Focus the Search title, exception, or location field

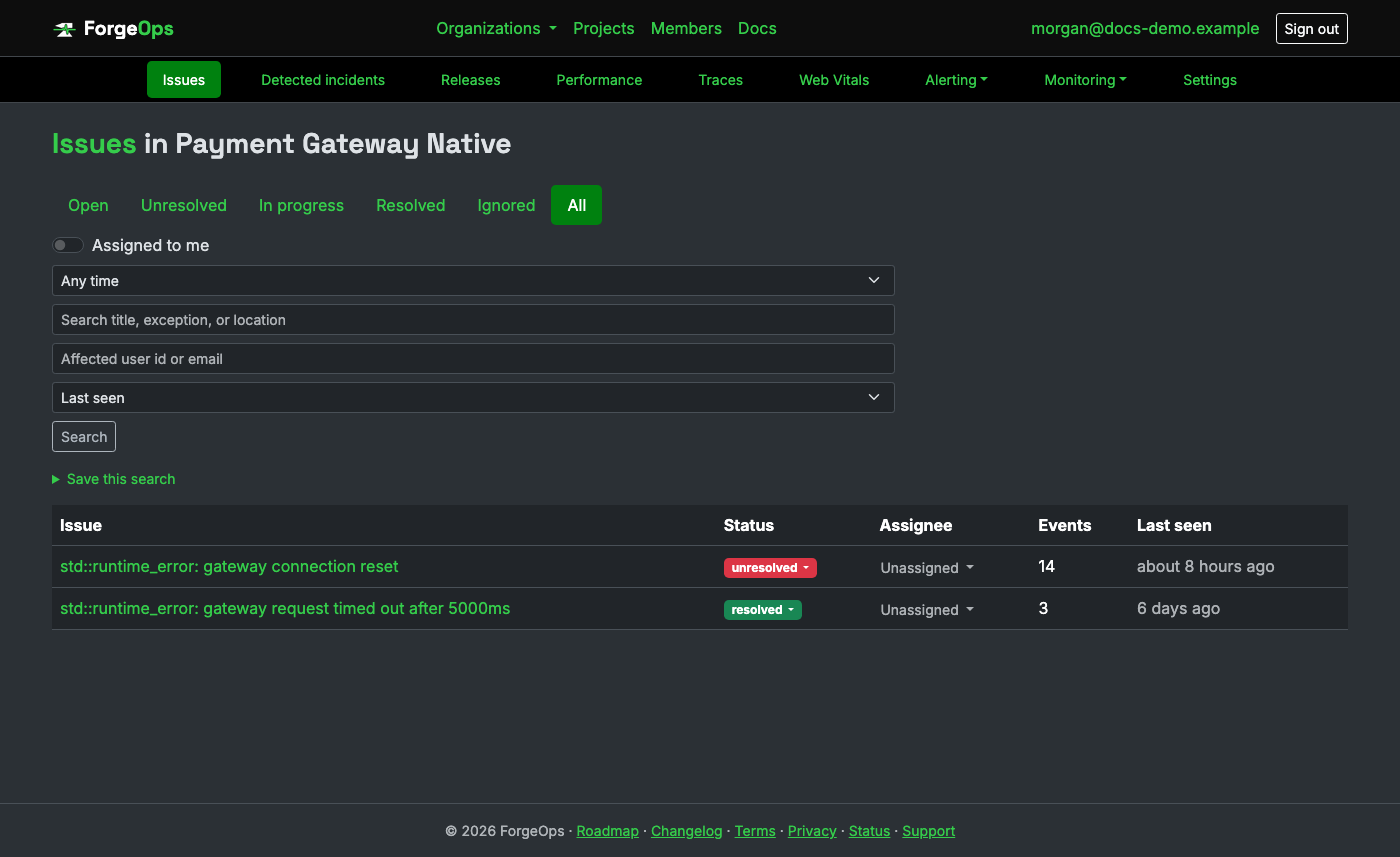pyautogui.click(x=473, y=320)
